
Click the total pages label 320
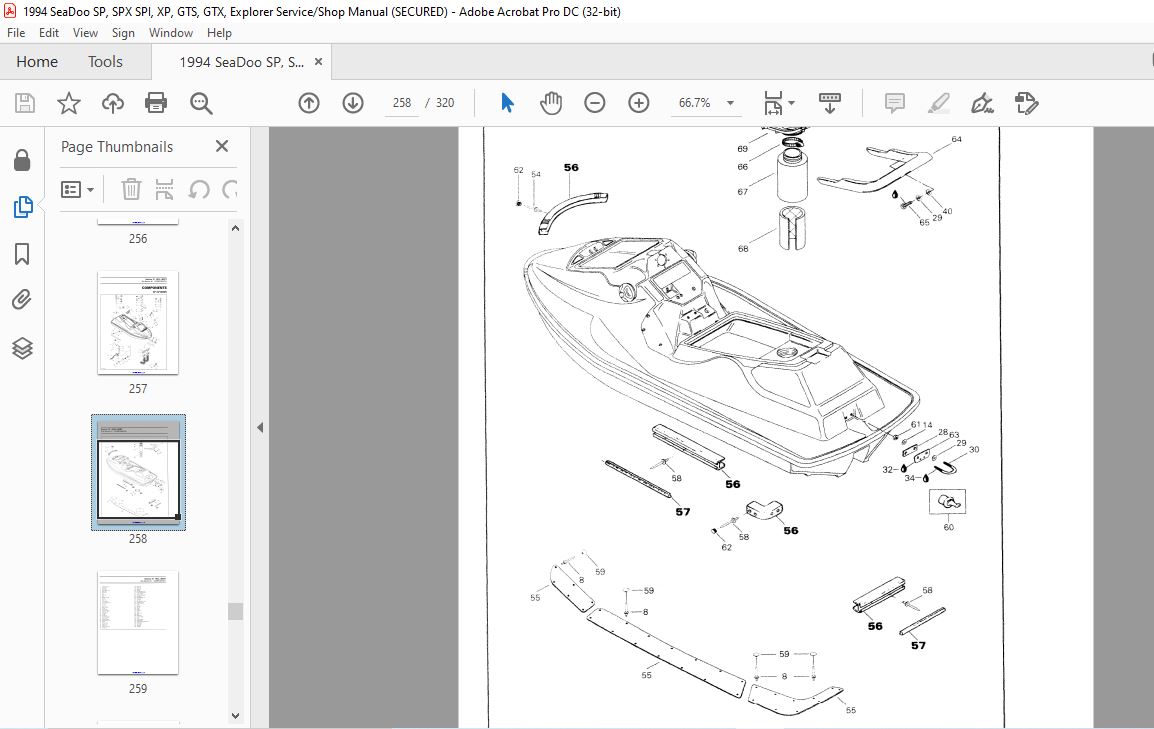click(x=445, y=103)
